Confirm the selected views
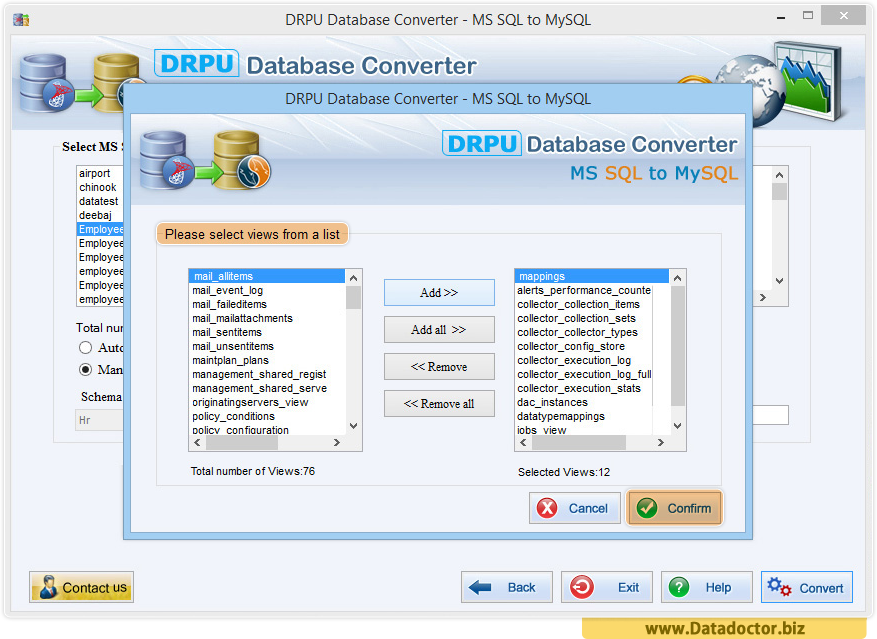The image size is (877, 639). [x=675, y=508]
